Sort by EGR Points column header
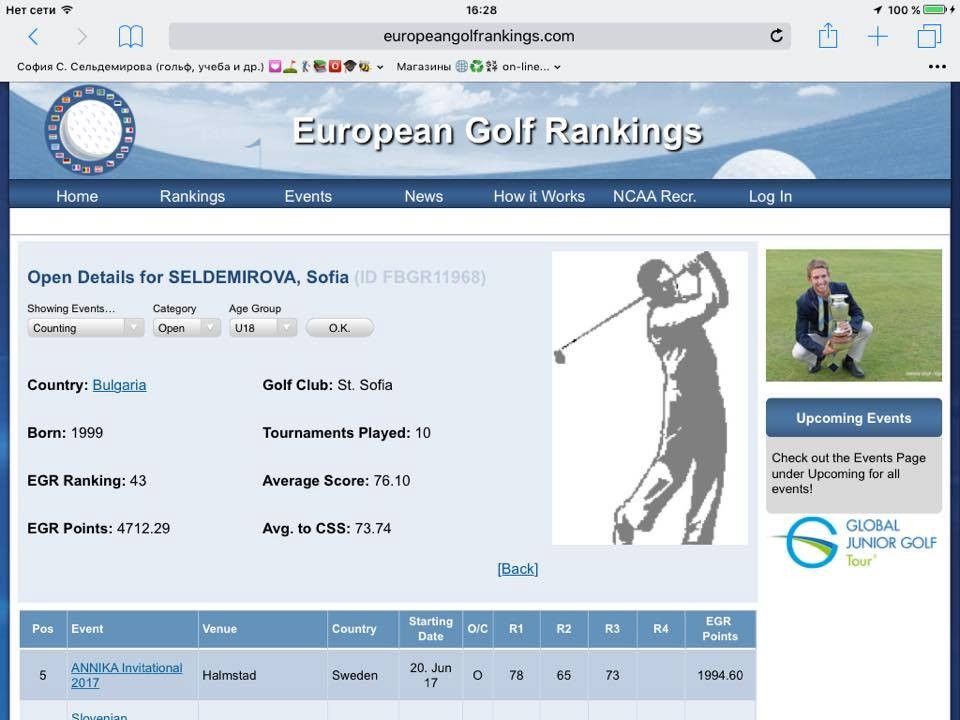960x720 pixels. coord(720,629)
